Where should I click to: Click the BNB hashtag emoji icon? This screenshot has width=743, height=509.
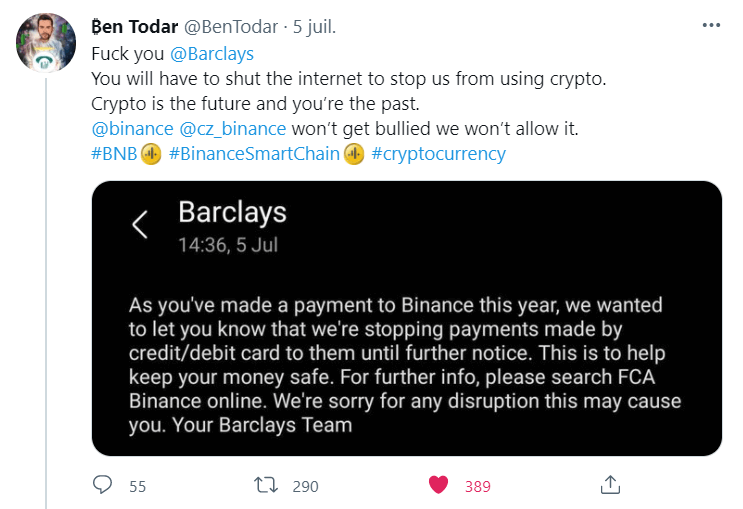(151, 154)
